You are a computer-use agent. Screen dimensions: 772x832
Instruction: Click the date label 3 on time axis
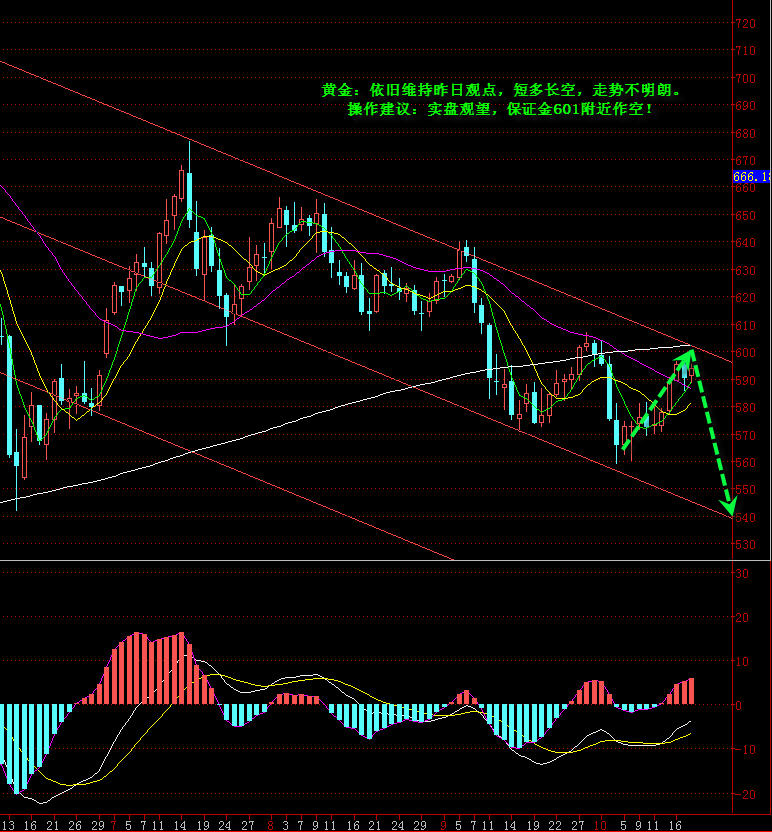pyautogui.click(x=286, y=825)
